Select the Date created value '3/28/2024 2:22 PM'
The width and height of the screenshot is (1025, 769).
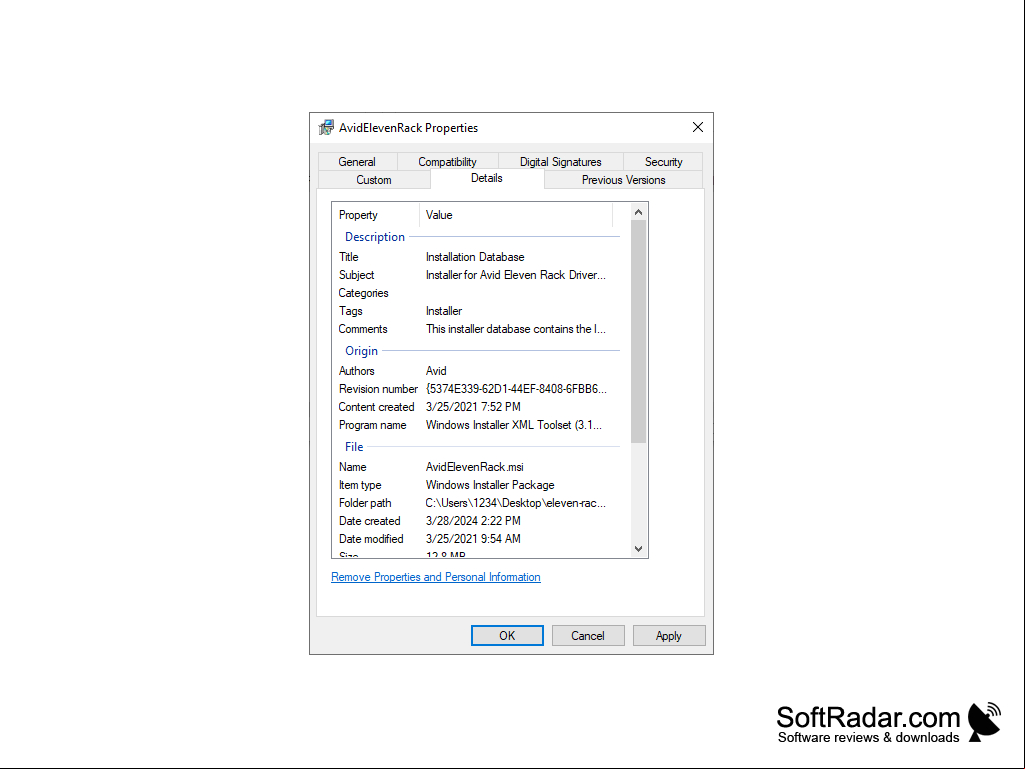click(473, 521)
